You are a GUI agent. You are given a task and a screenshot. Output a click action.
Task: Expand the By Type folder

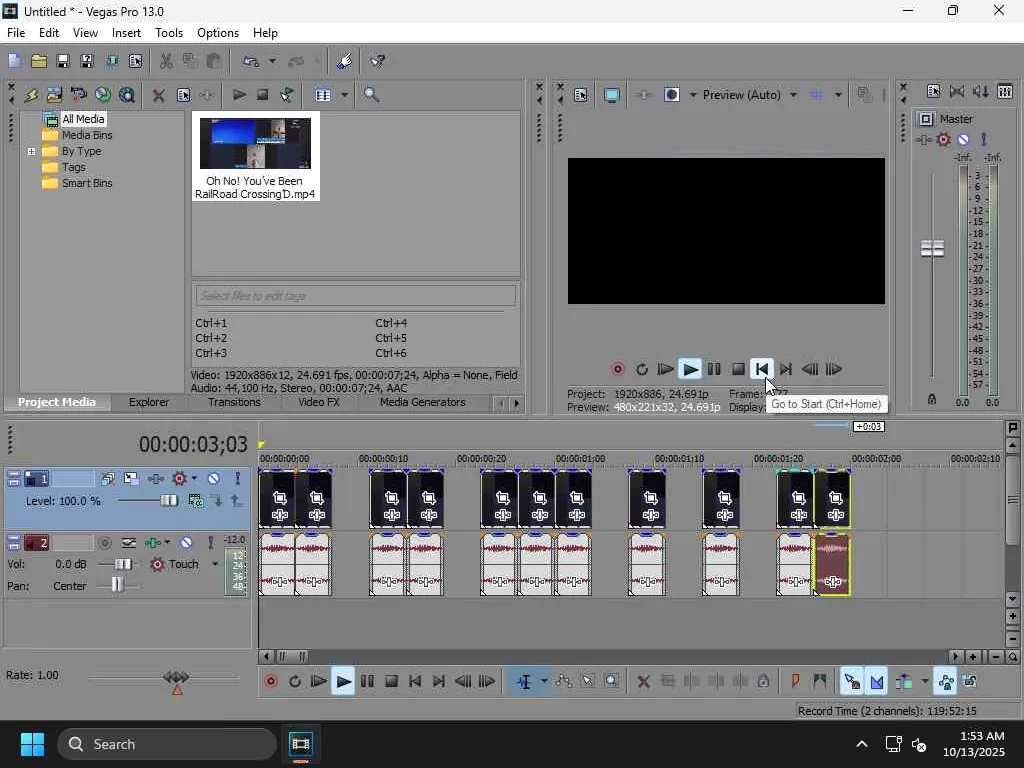31,152
